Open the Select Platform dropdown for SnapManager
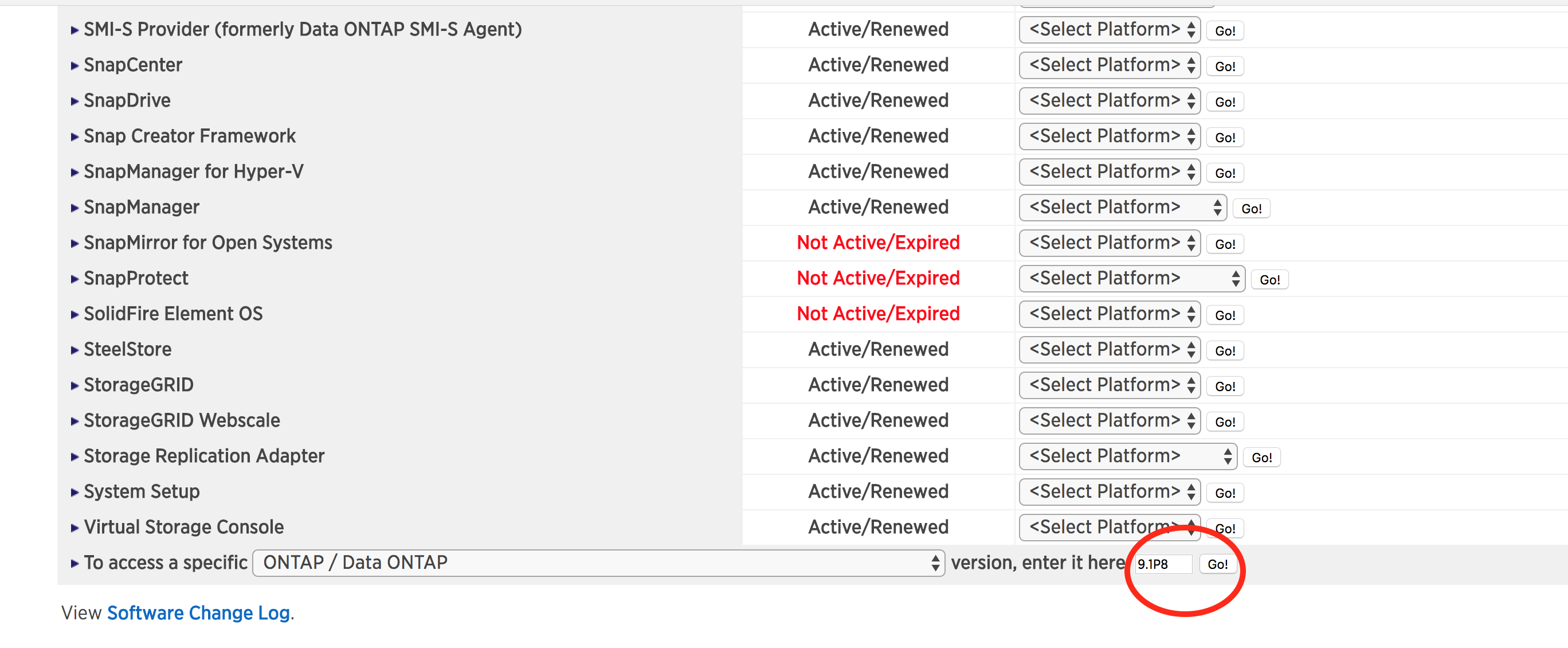The height and width of the screenshot is (648, 1568). (x=1122, y=208)
